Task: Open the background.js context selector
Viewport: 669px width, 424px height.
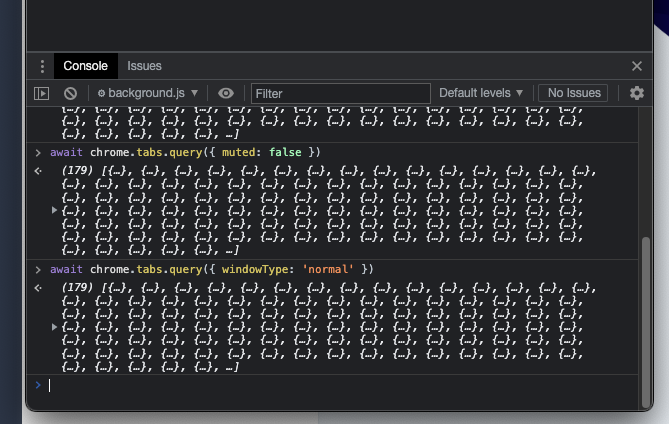Action: coord(148,93)
